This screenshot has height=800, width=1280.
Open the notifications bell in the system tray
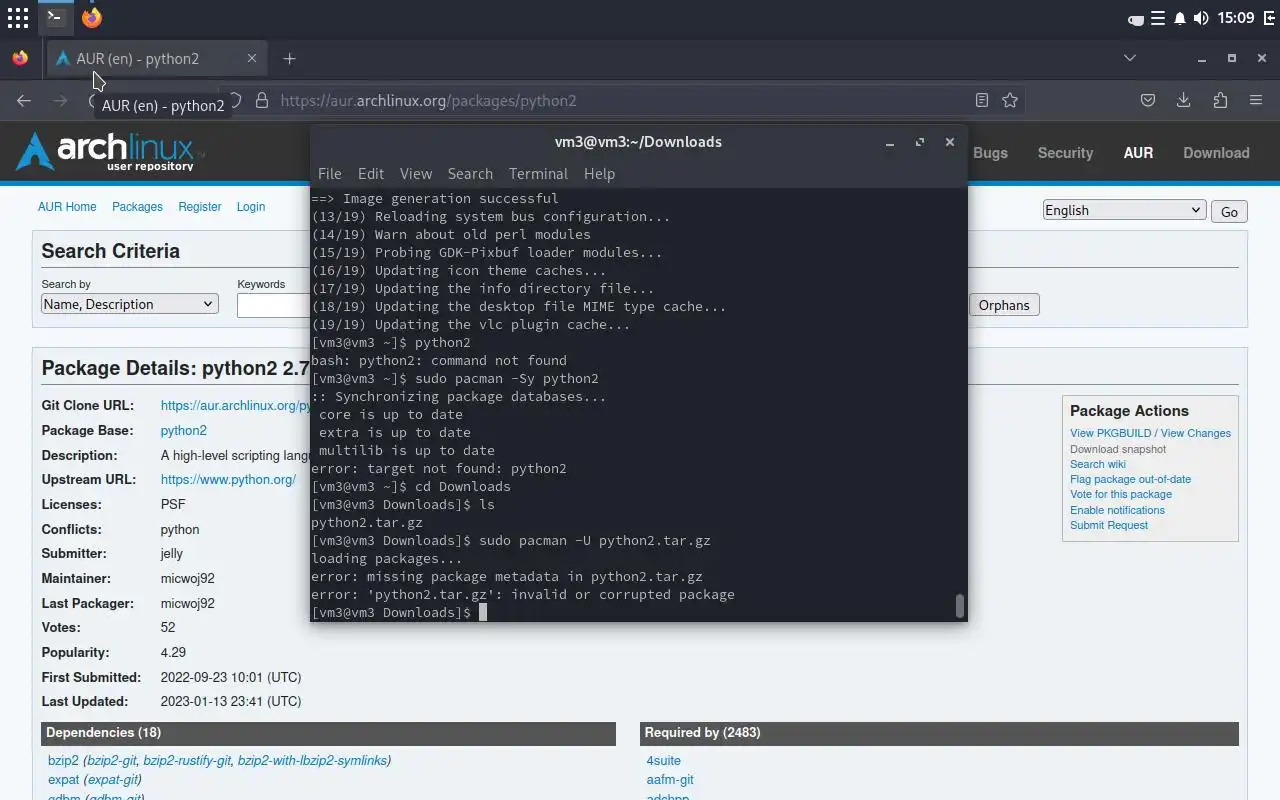[1180, 18]
